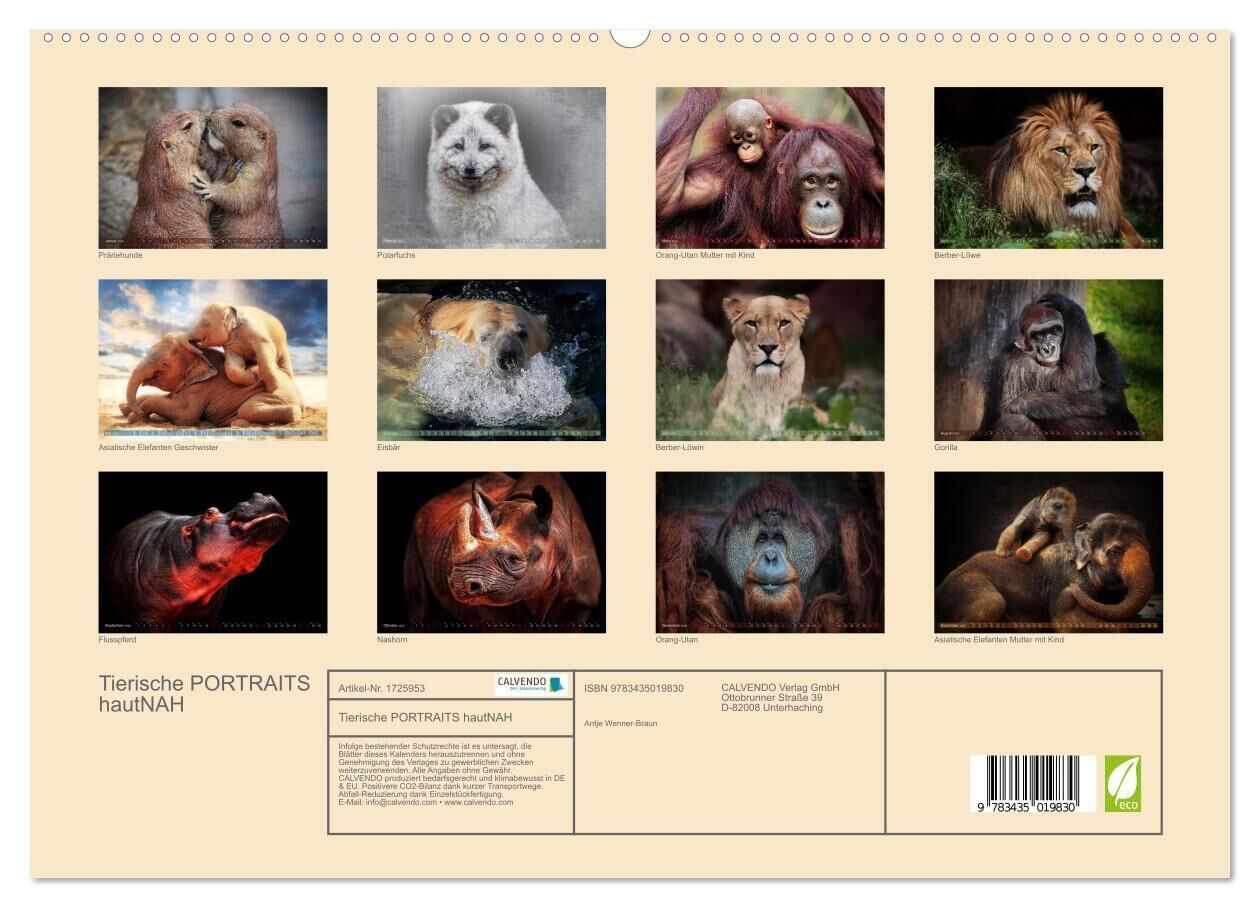Select the Berber-Löwe male lion image
The image size is (1260, 908).
1048,167
